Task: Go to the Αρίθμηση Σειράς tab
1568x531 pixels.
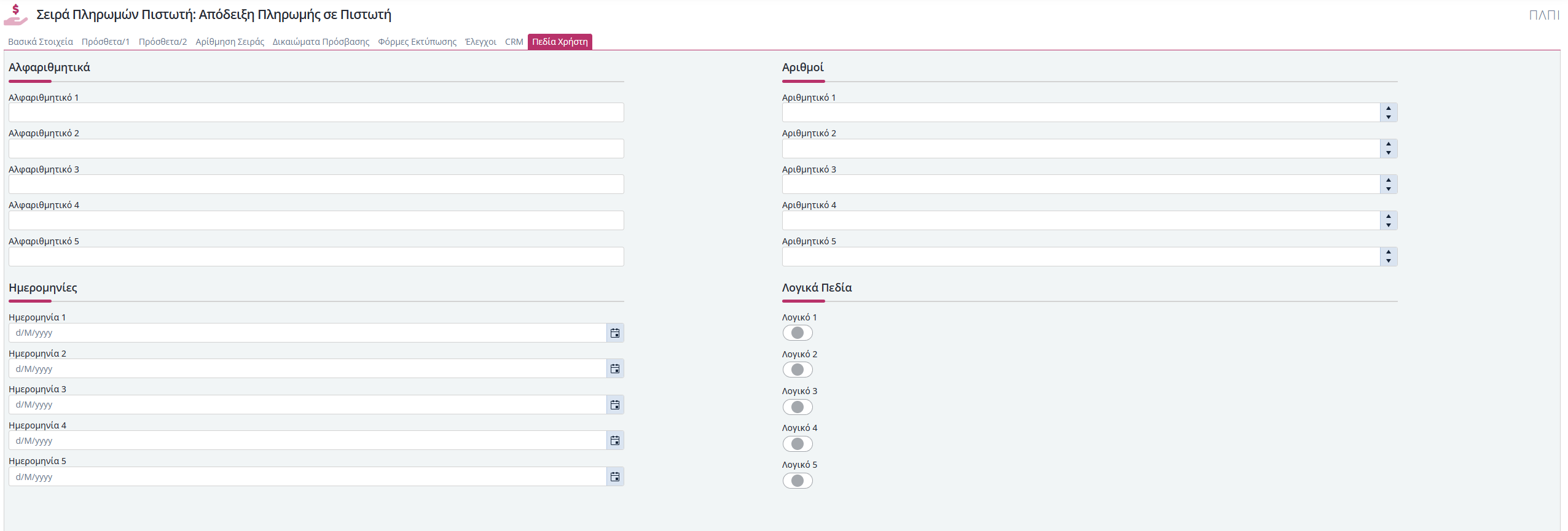Action: click(230, 42)
